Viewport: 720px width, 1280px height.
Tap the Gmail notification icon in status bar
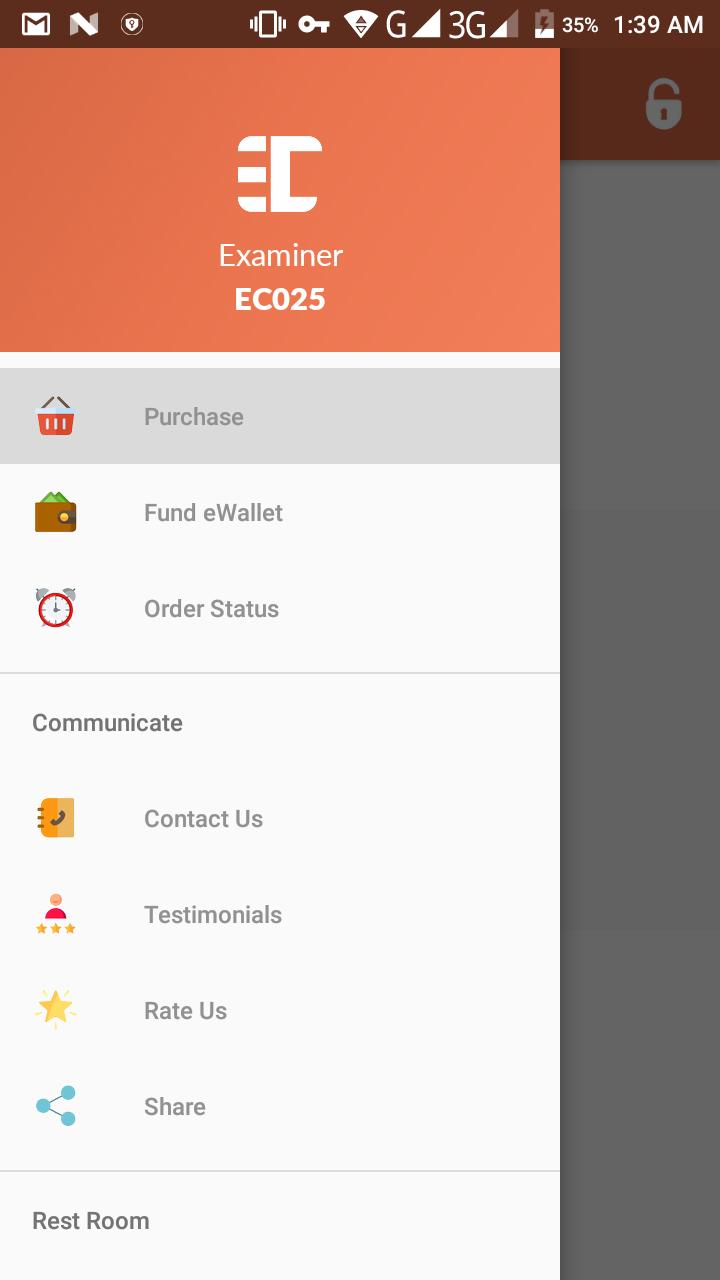36,24
